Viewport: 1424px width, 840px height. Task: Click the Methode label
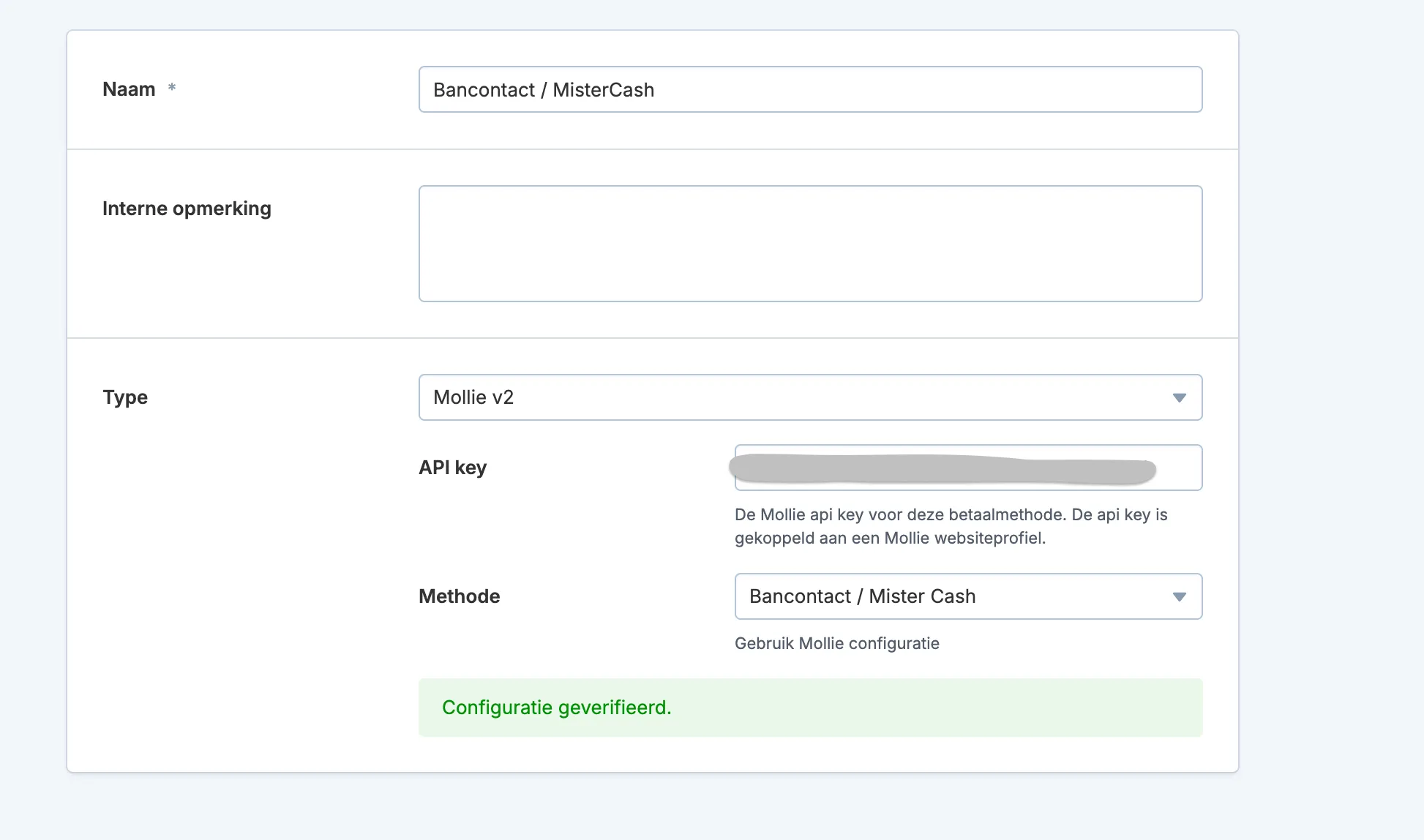(x=460, y=596)
